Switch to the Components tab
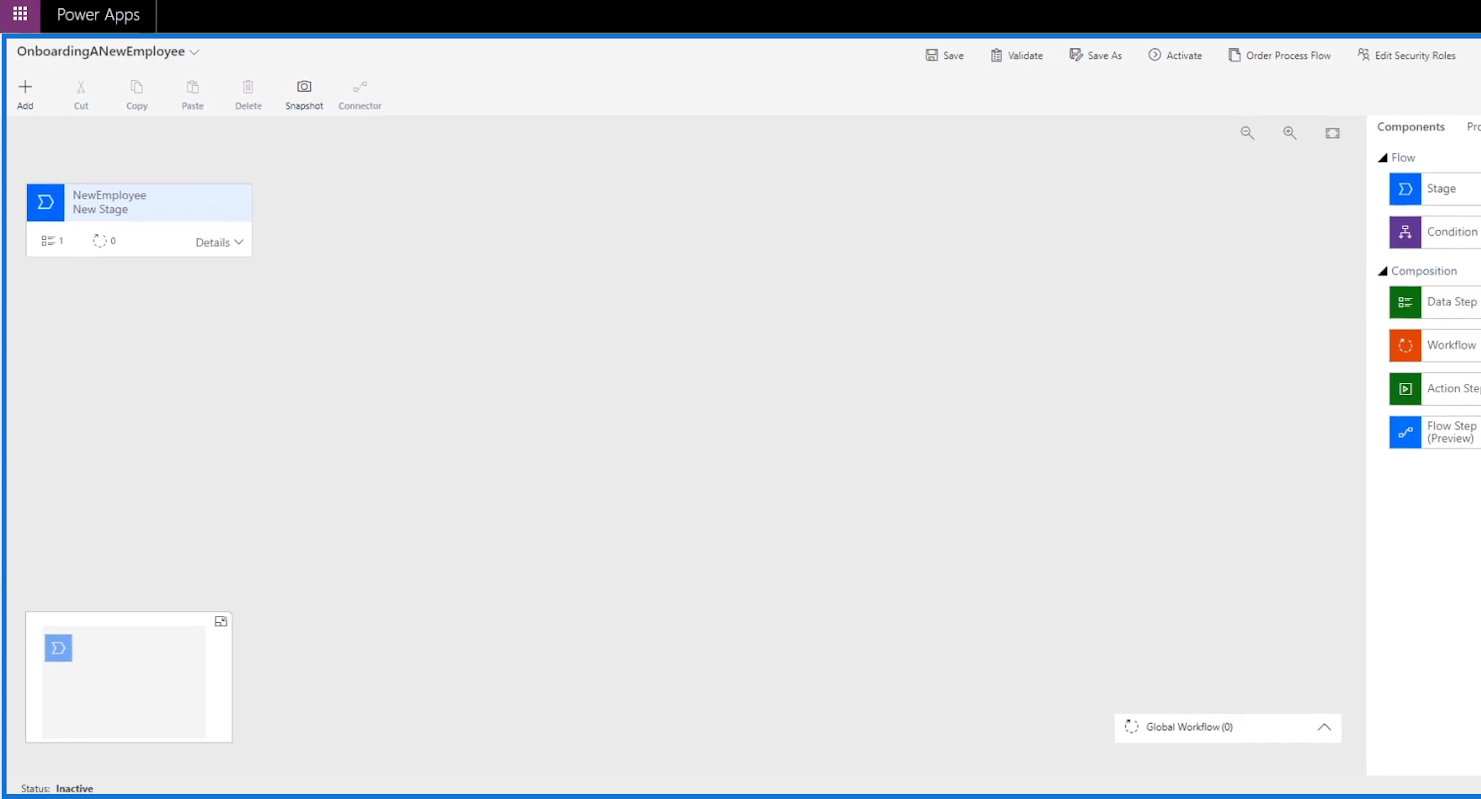1481x799 pixels. point(1411,127)
